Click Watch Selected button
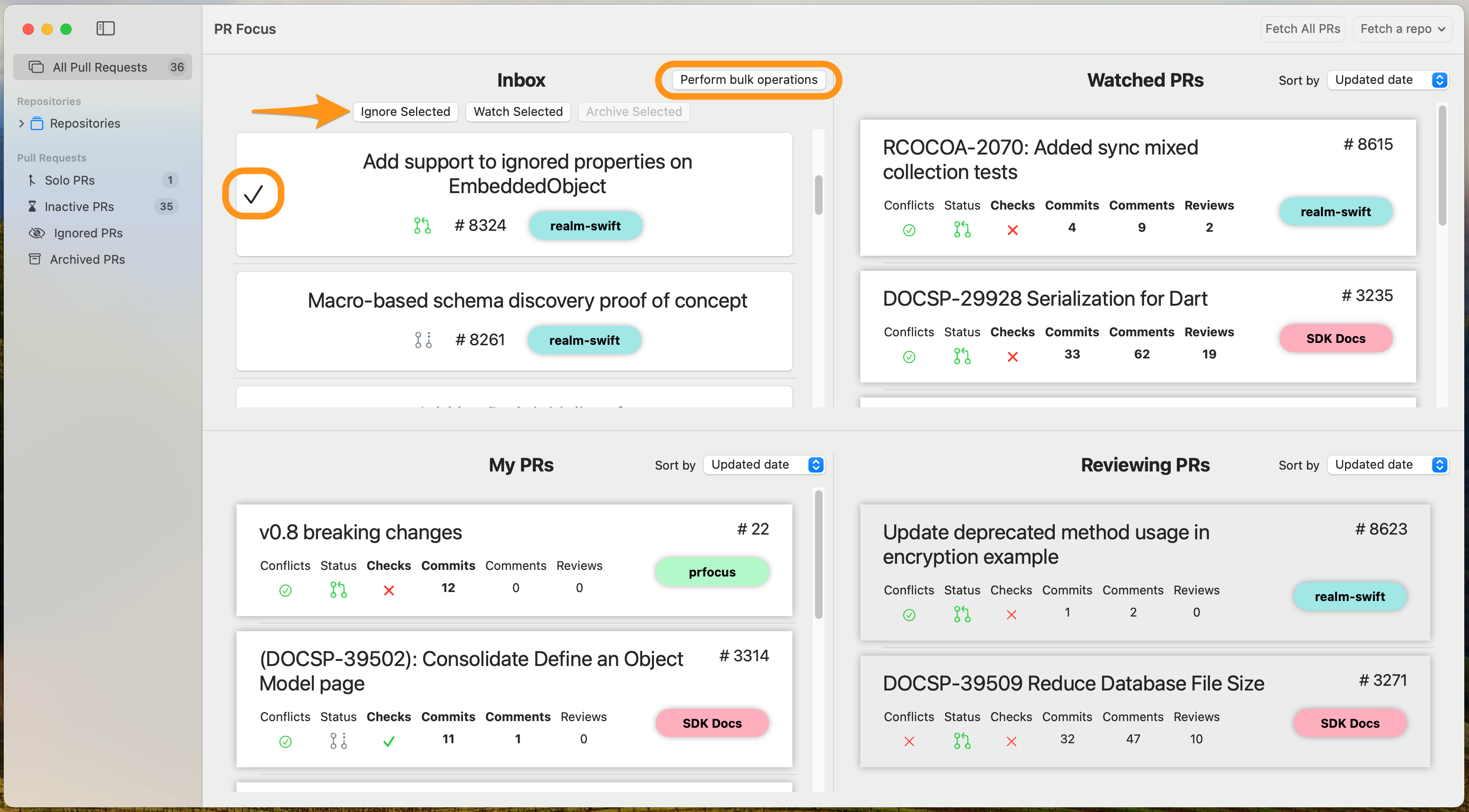This screenshot has height=812, width=1469. click(518, 112)
